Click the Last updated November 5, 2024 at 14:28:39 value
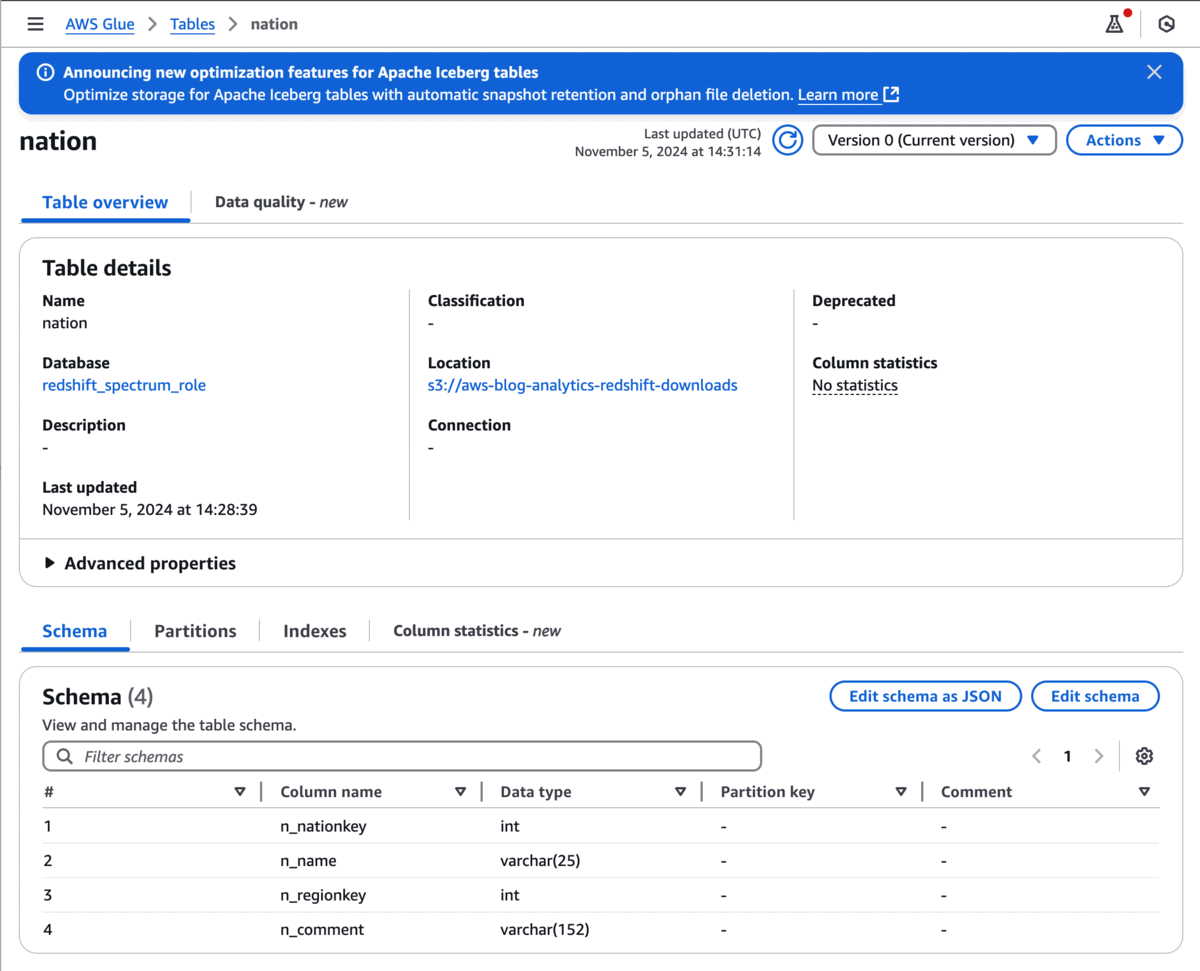 click(x=150, y=510)
